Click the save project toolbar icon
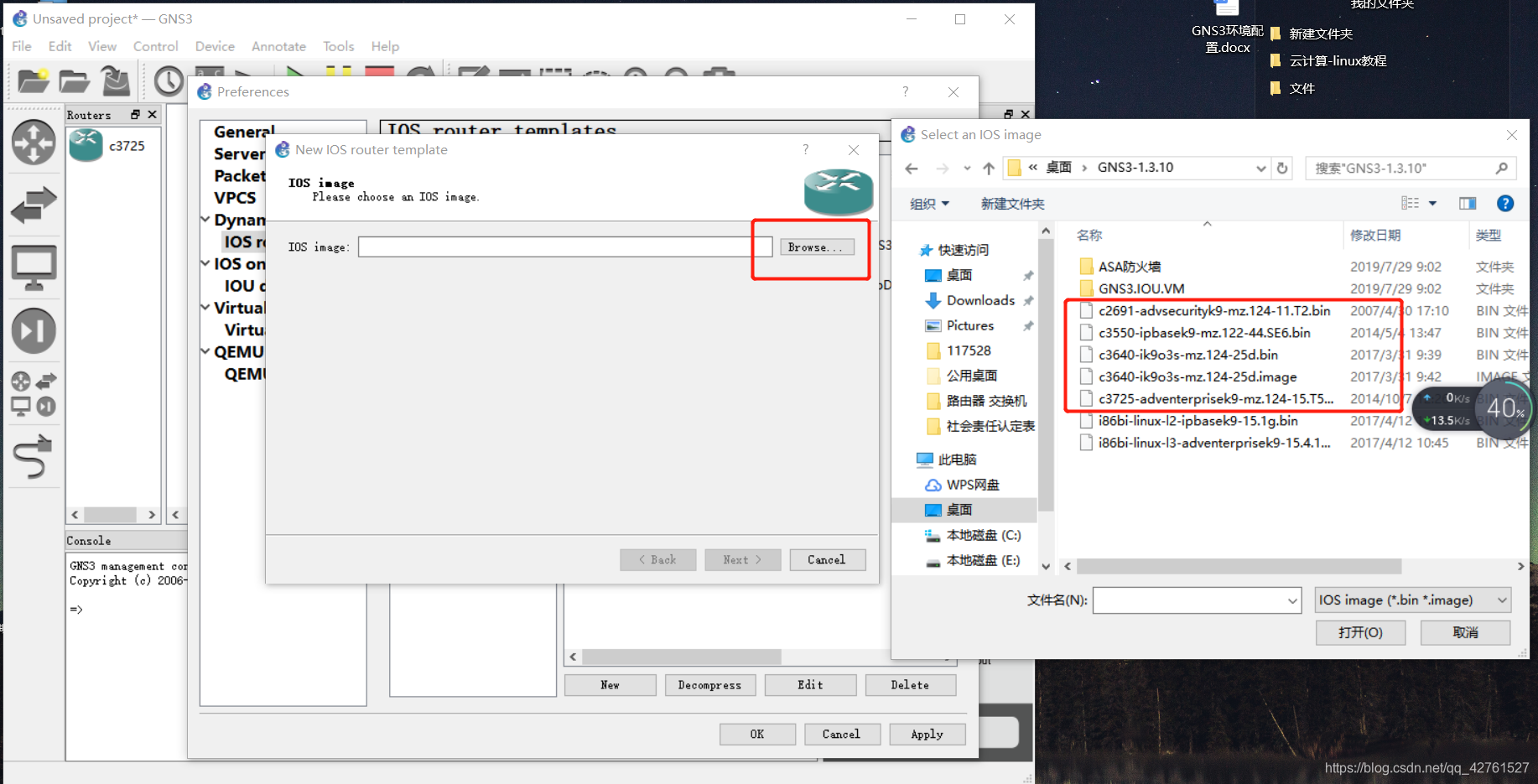1538x784 pixels. coord(116,80)
